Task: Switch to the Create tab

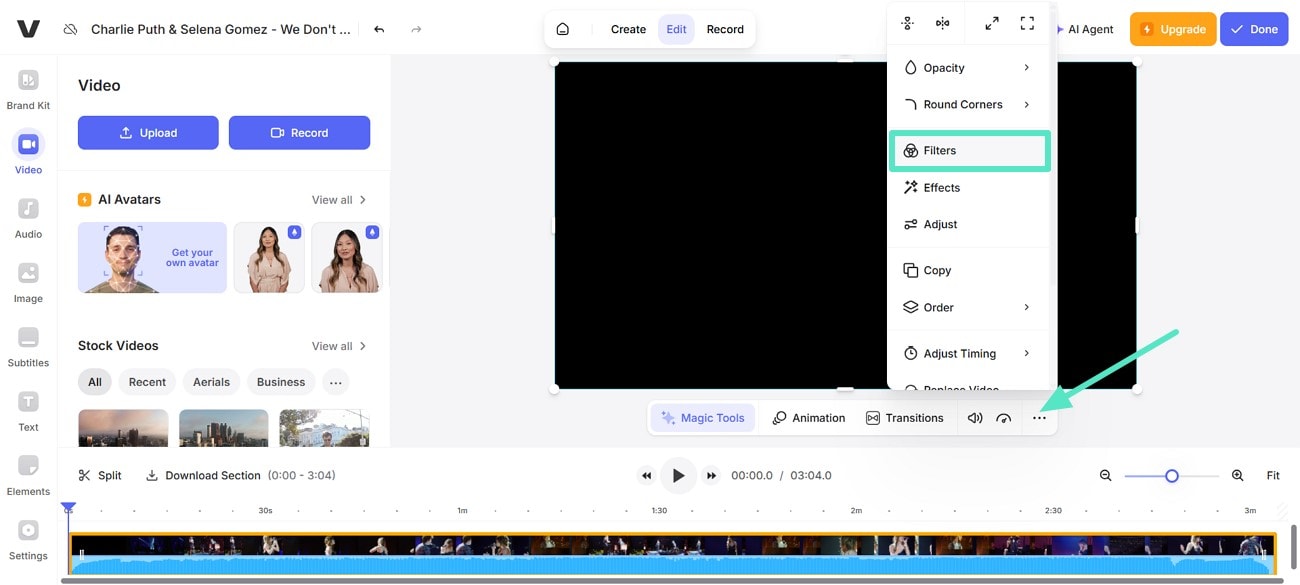Action: pyautogui.click(x=628, y=29)
